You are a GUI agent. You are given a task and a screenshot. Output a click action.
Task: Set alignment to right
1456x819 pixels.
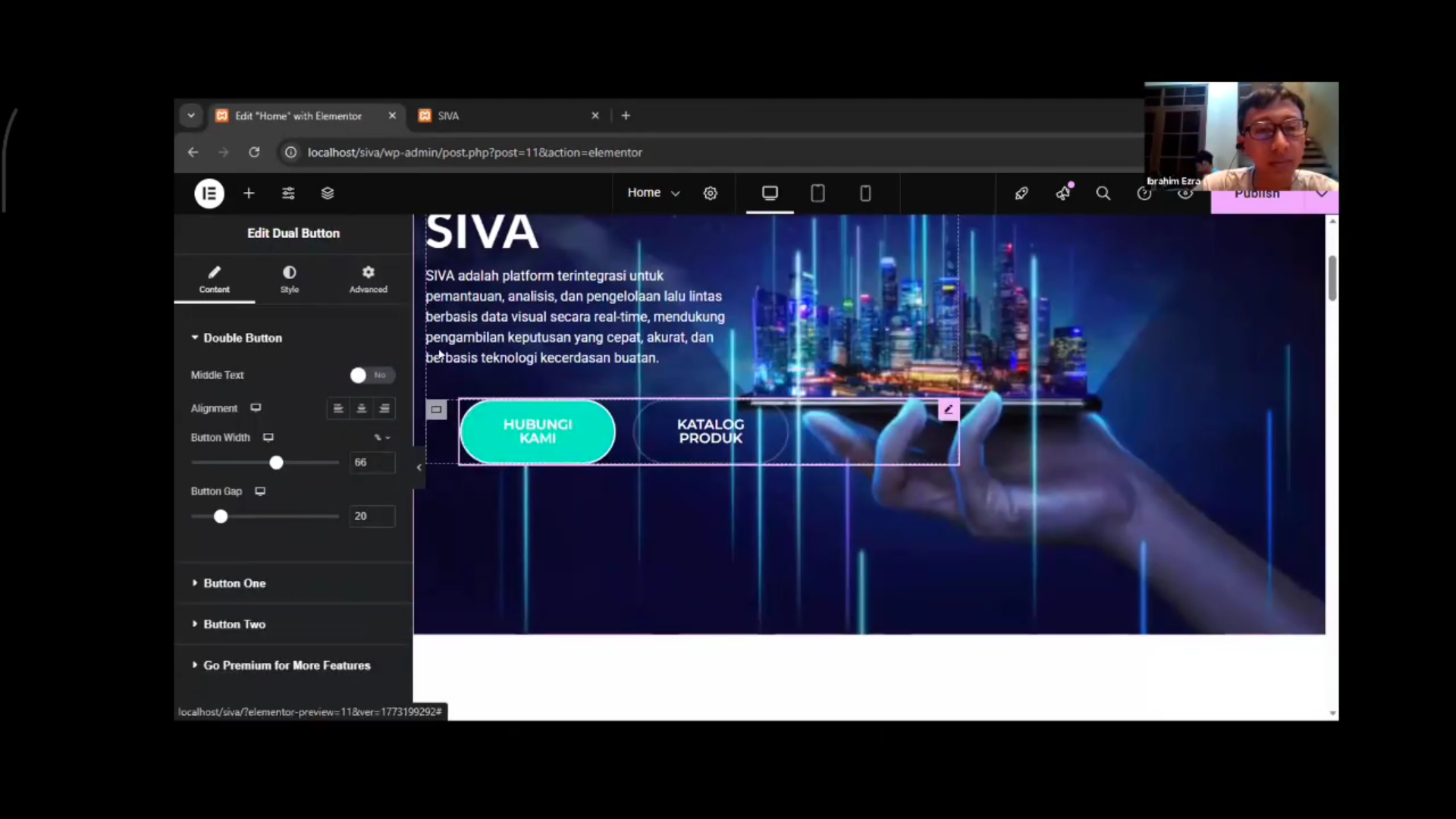tap(384, 409)
